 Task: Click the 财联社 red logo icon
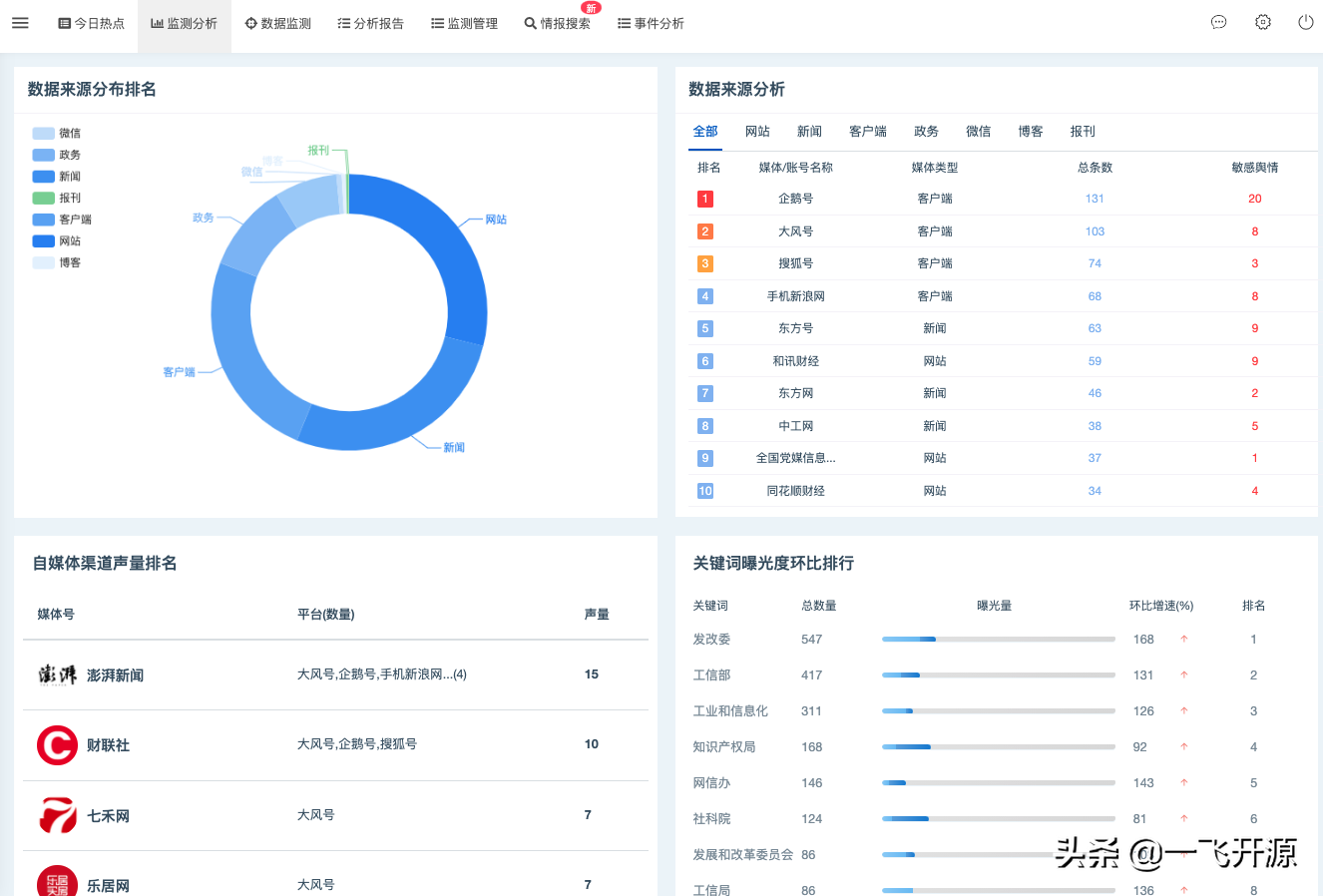(57, 745)
